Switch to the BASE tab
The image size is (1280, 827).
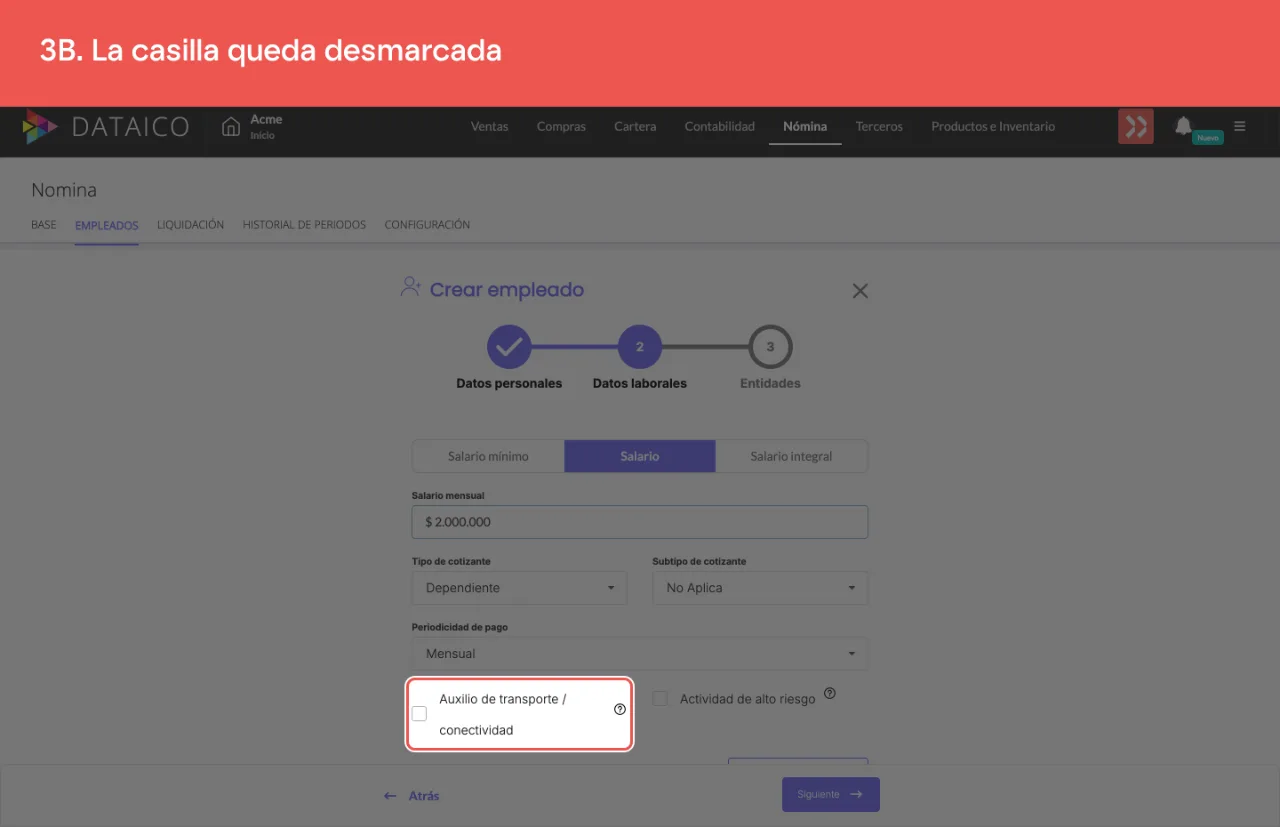[x=44, y=225]
